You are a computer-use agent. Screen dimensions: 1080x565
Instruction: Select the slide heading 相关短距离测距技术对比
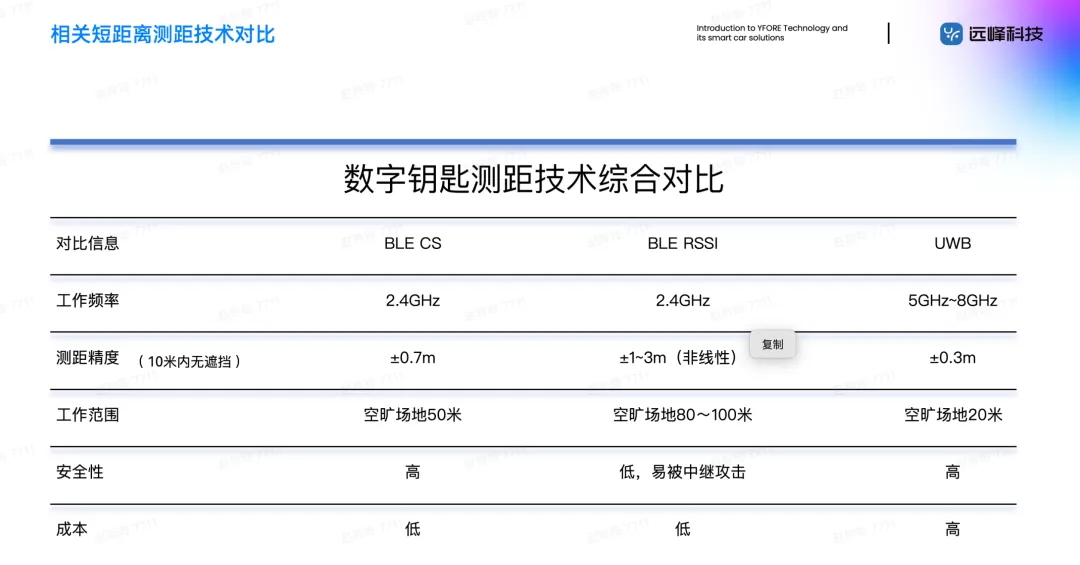[163, 34]
